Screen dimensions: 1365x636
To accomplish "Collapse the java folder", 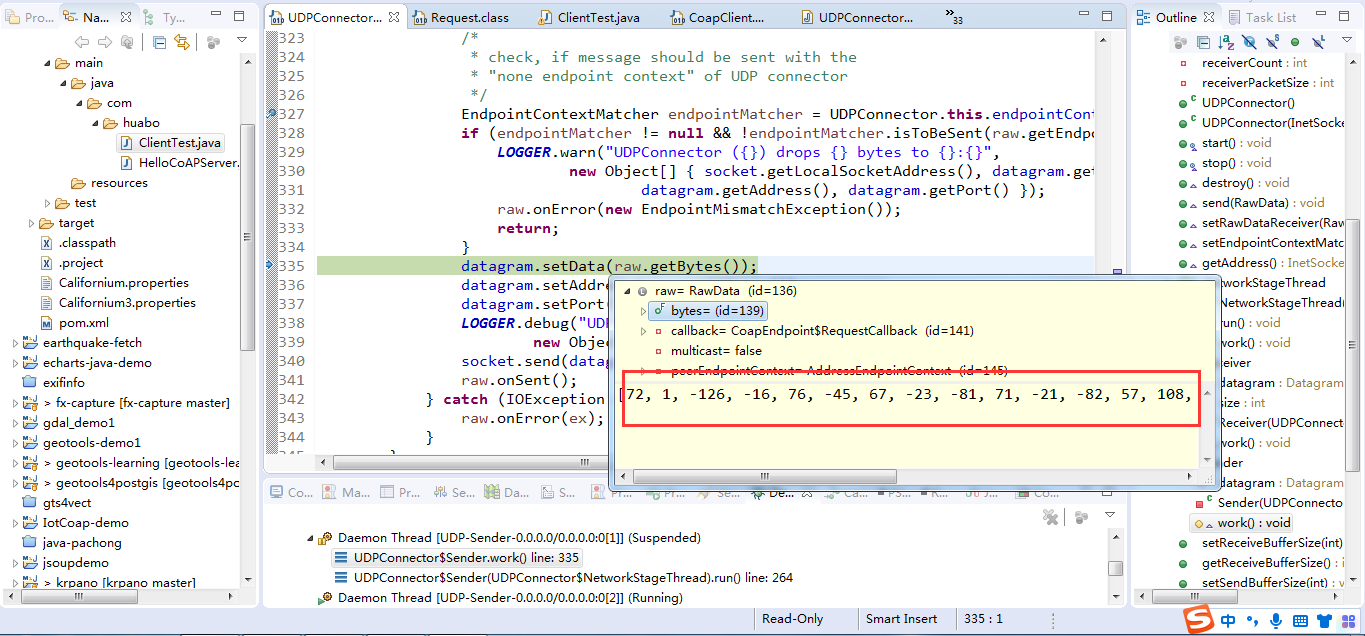I will coord(63,83).
